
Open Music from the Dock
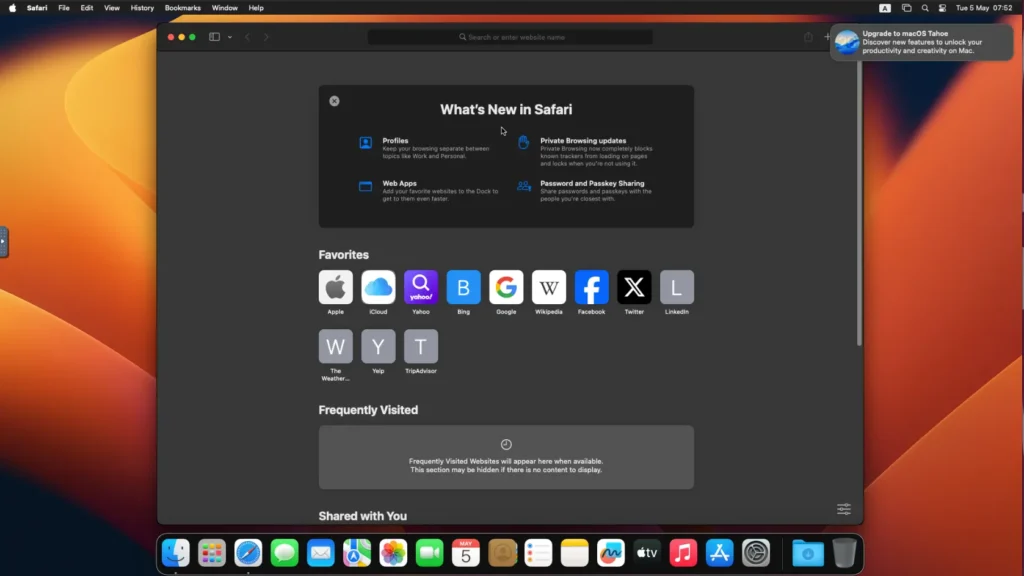(x=683, y=553)
